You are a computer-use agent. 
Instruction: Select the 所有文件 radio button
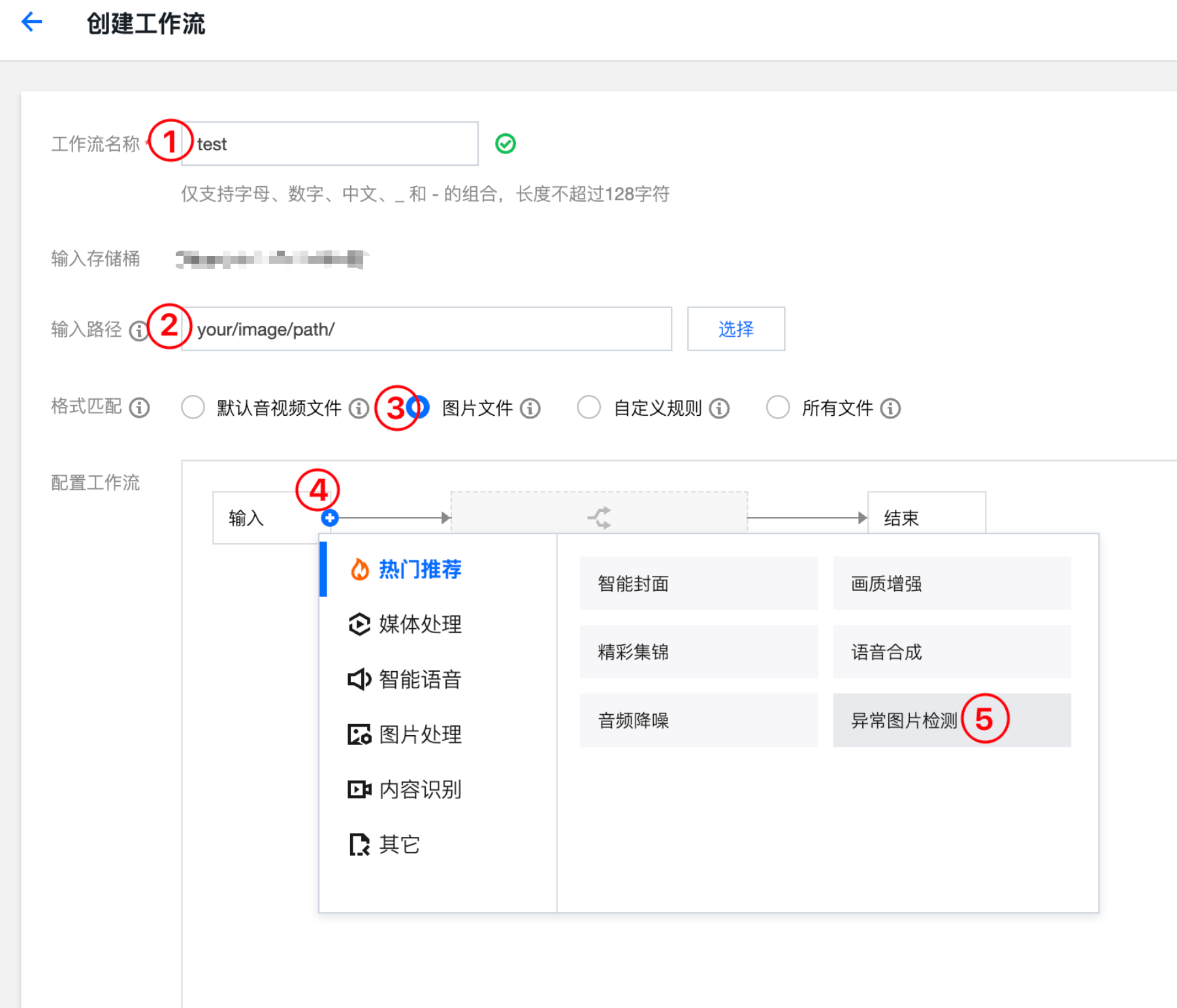pyautogui.click(x=777, y=407)
